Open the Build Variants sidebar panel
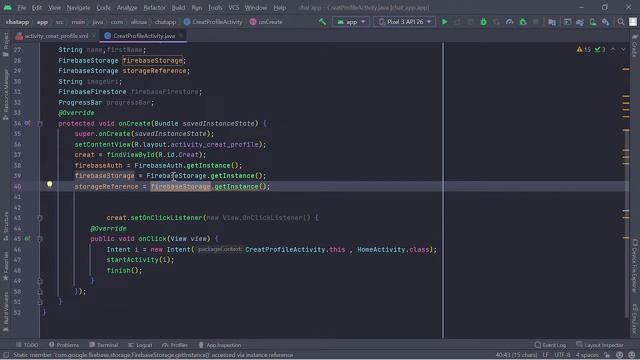640x360 pixels. 5,311
